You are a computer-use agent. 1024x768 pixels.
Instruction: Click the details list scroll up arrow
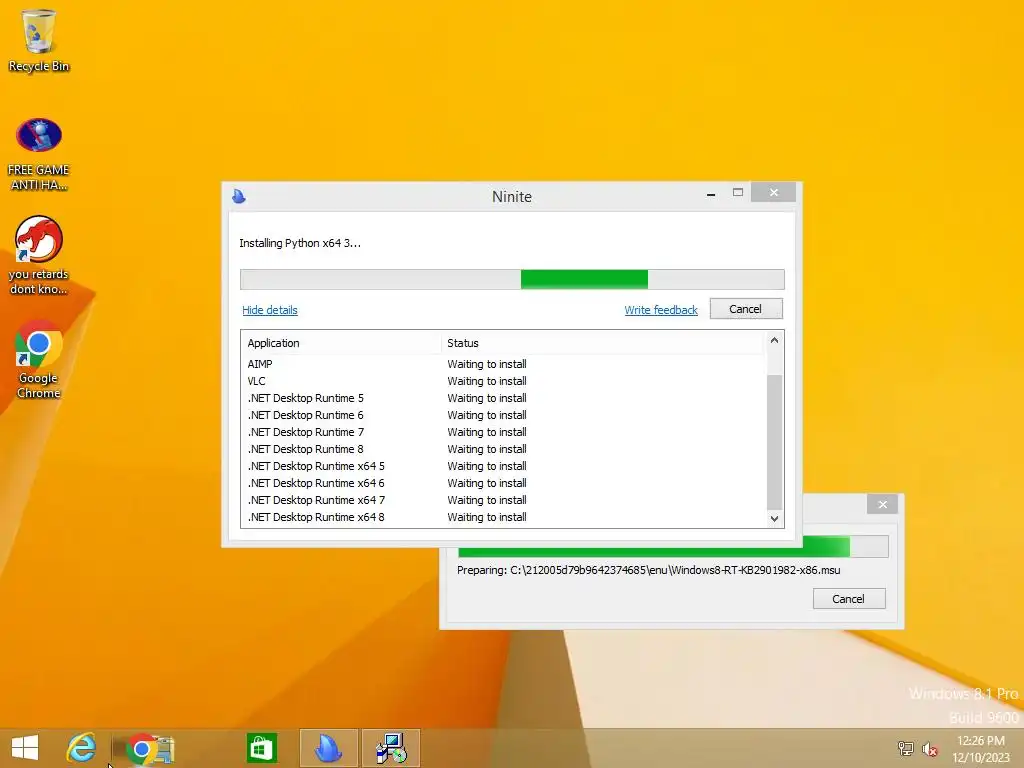coord(775,340)
